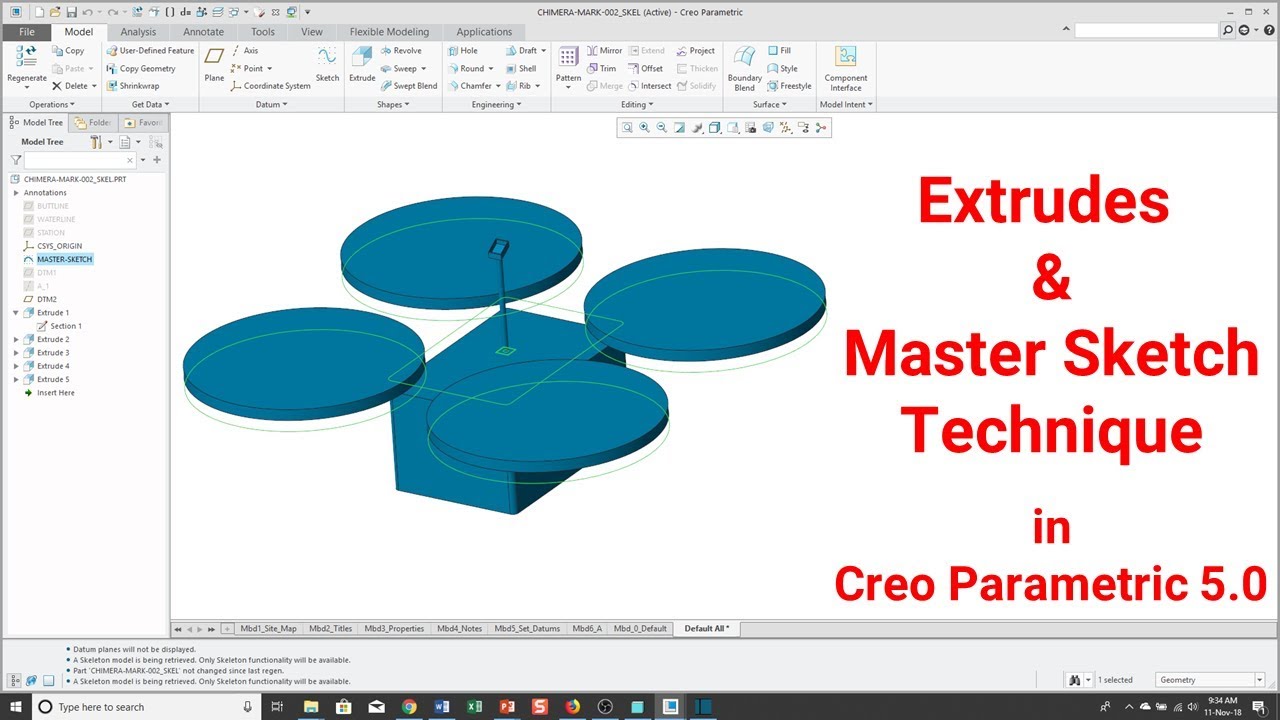Expand Extrude 2 in model tree

pyautogui.click(x=16, y=340)
